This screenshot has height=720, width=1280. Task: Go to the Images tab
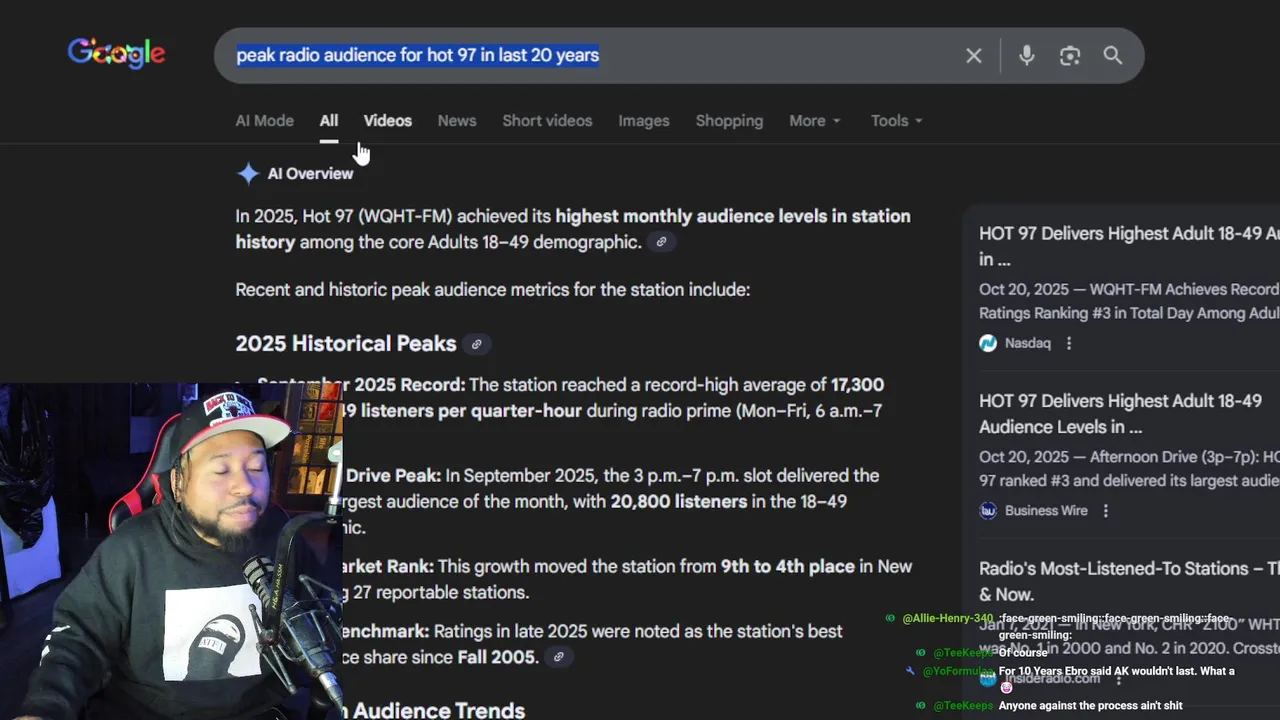tap(644, 121)
